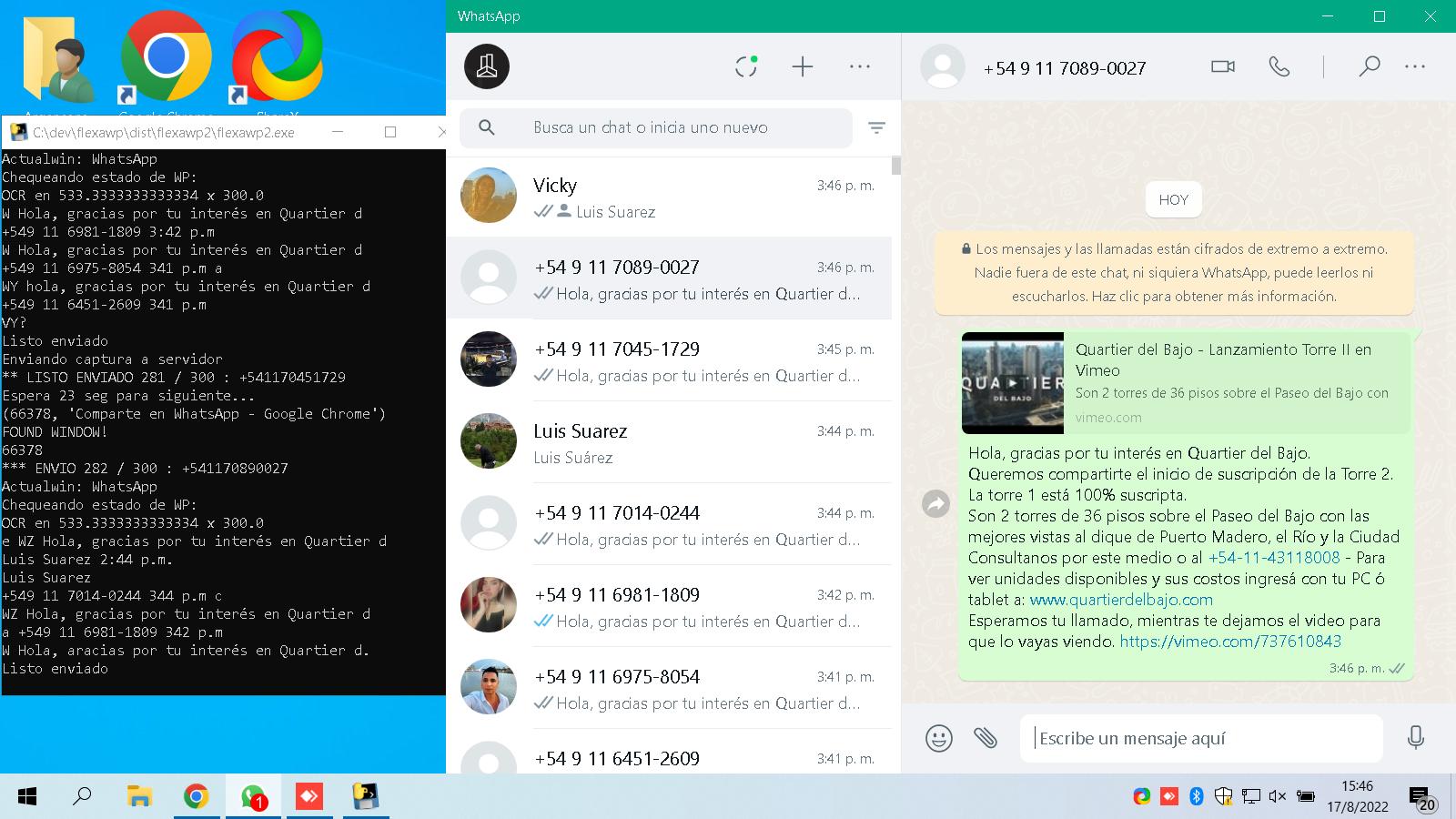Attach a file with the paperclip icon
This screenshot has height=819, width=1456.
click(x=986, y=737)
